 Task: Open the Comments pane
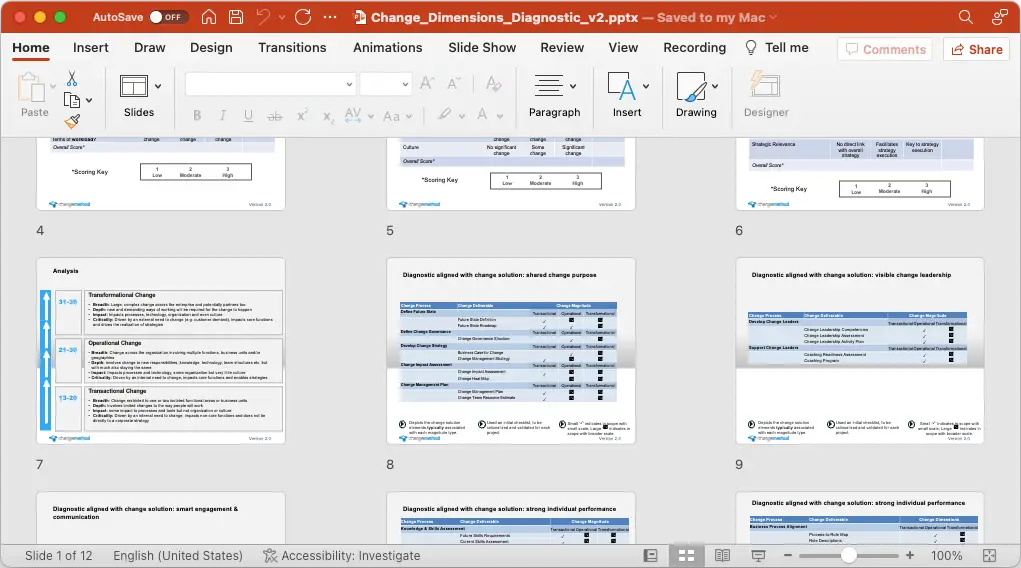point(885,50)
